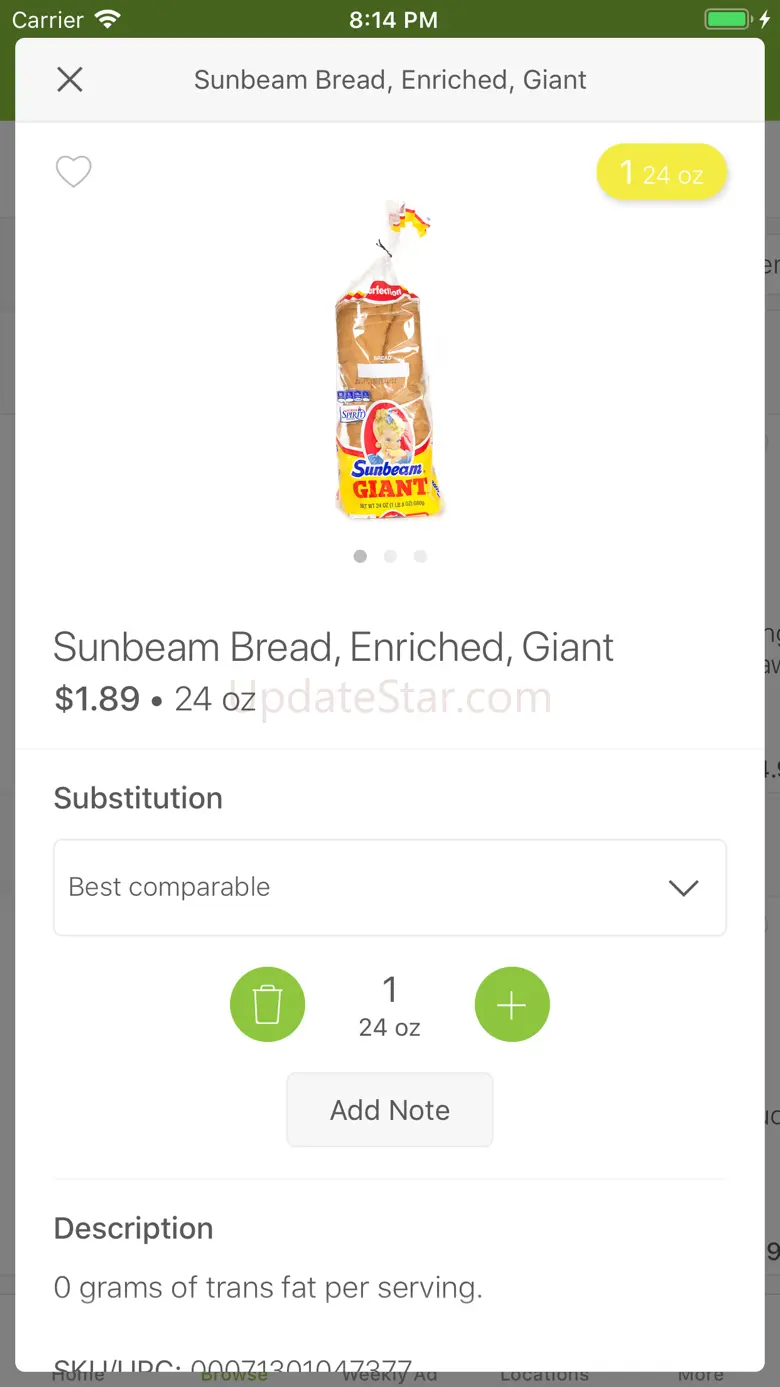780x1387 pixels.
Task: Open the Substitution dropdown
Action: (389, 888)
